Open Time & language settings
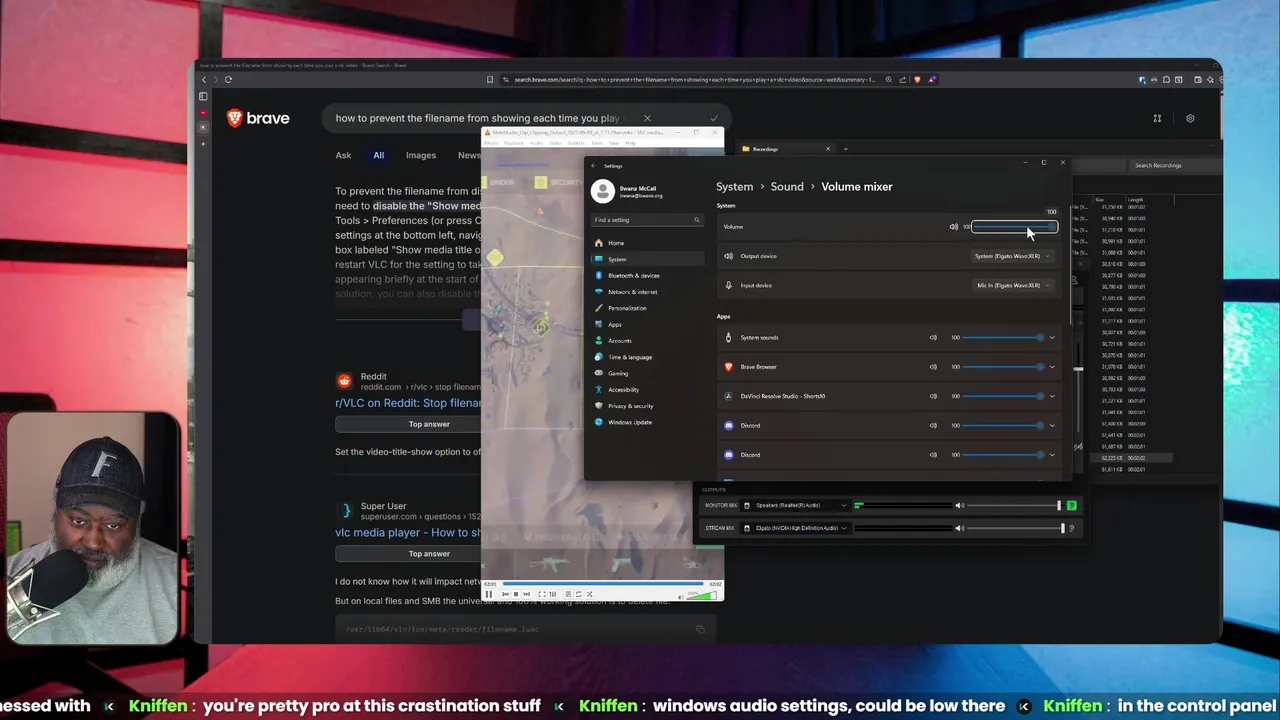The image size is (1280, 720). [646, 357]
